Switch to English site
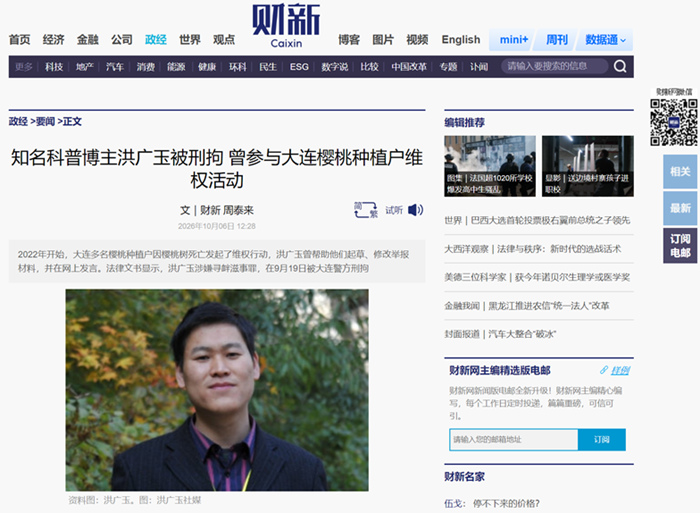The image size is (700, 513). 461,40
